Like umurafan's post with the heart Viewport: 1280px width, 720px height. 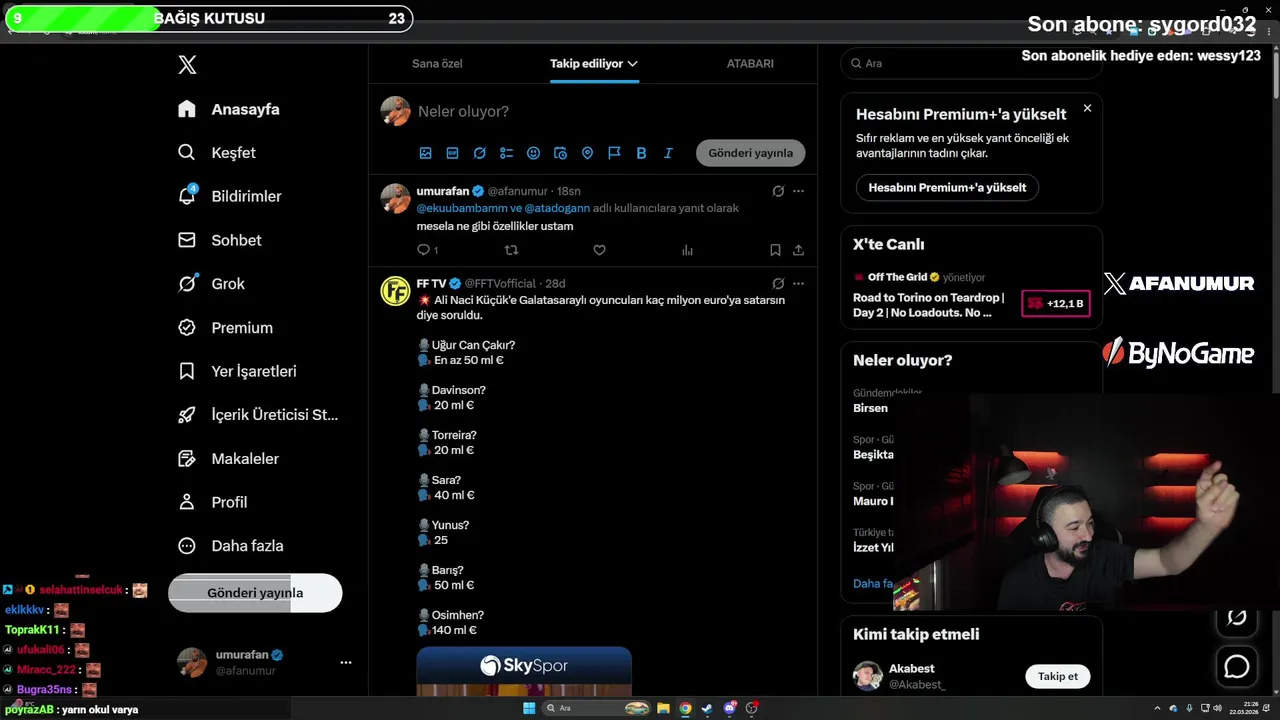pos(599,250)
